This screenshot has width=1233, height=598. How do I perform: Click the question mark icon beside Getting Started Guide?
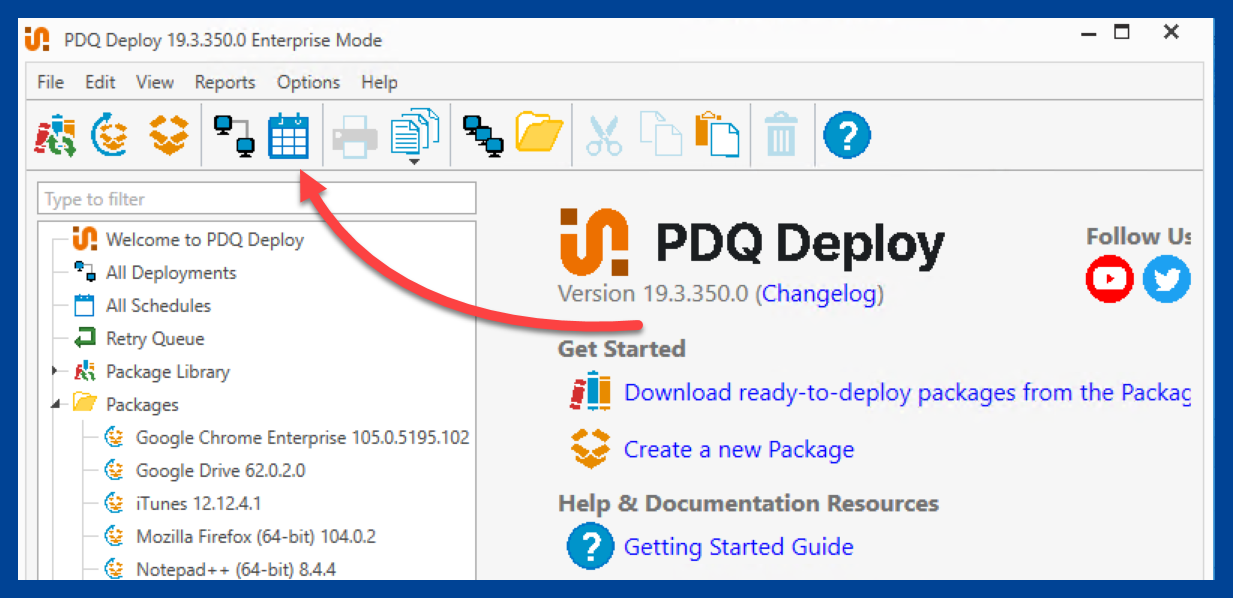590,546
